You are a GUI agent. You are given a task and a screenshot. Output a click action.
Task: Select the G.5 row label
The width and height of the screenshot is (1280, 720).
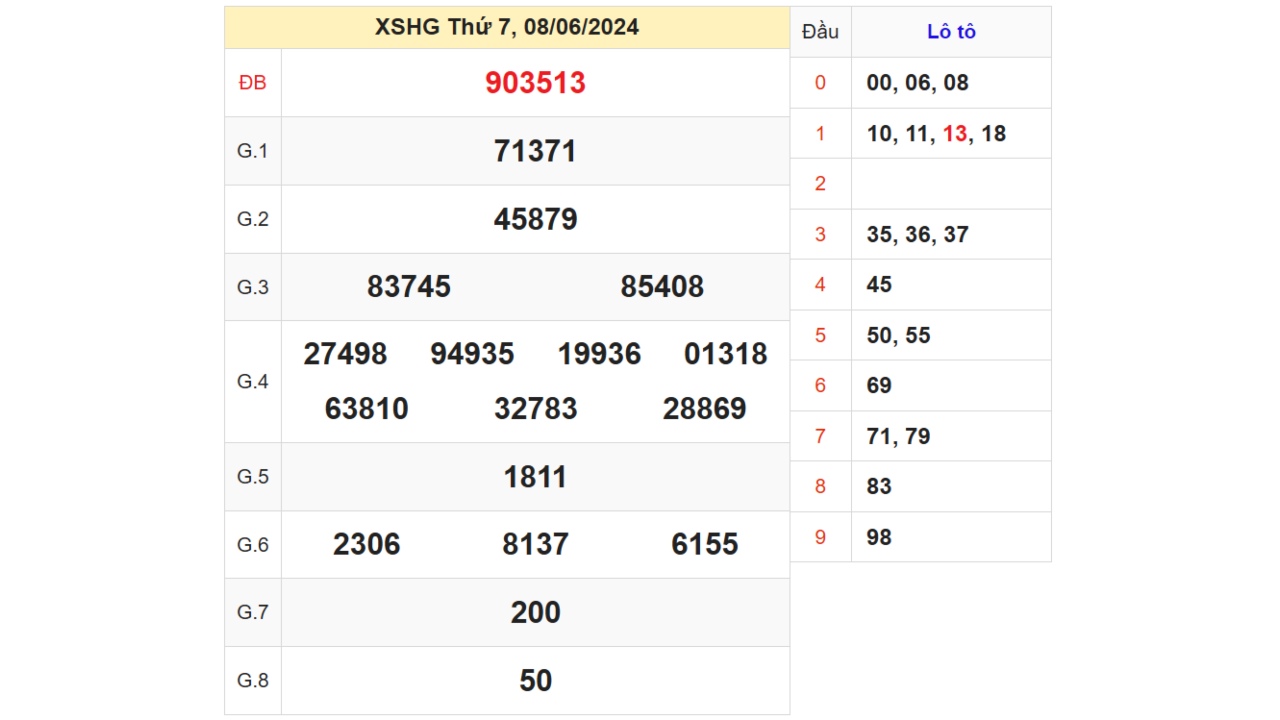pyautogui.click(x=253, y=477)
